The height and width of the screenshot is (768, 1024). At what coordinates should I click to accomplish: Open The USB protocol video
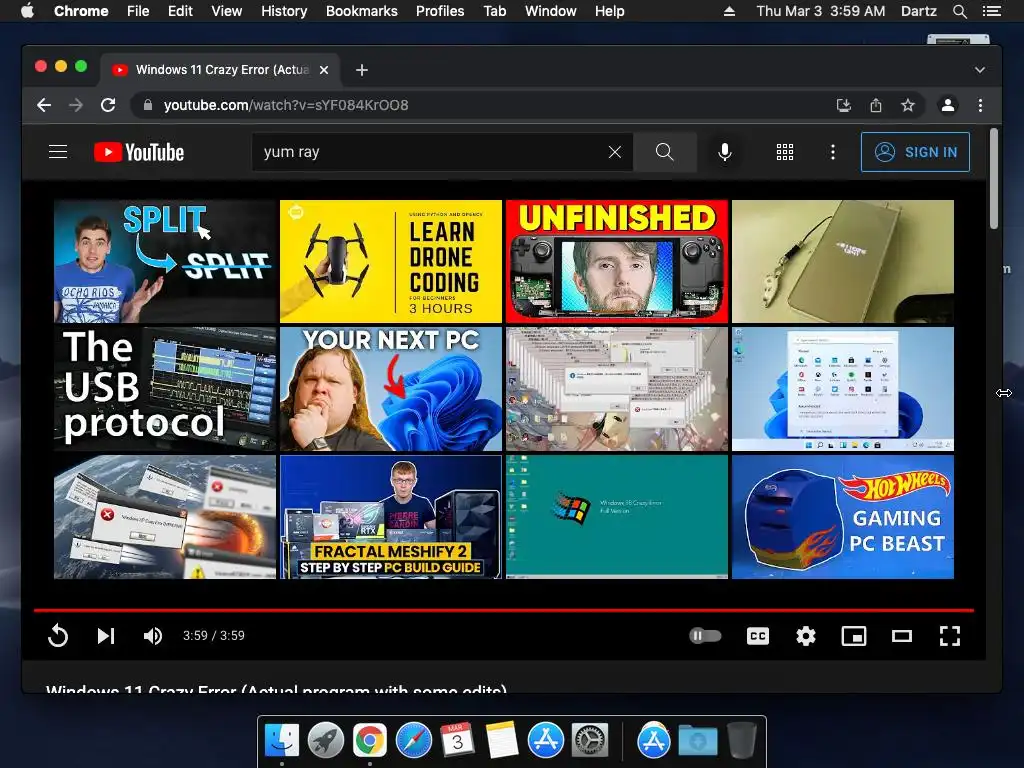(165, 389)
